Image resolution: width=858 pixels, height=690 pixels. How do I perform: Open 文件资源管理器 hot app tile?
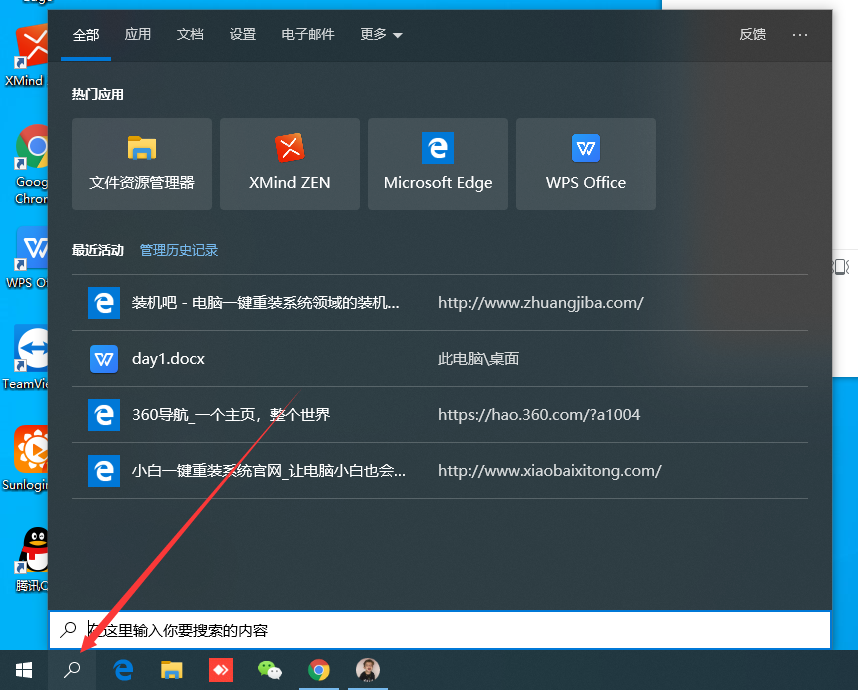pos(141,164)
